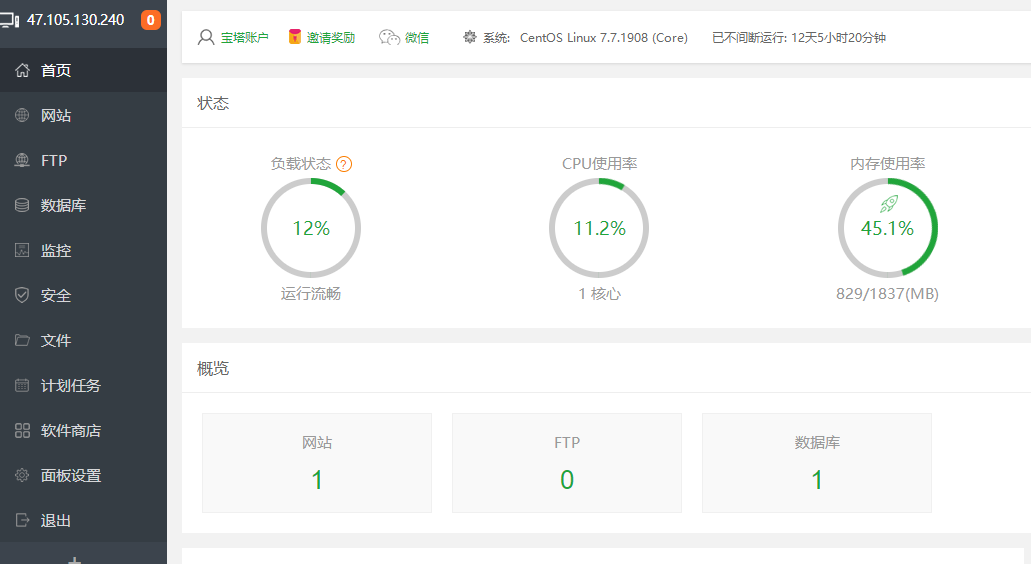Click the 829/1837(MB) memory value
This screenshot has height=564, width=1031.
pos(888,293)
